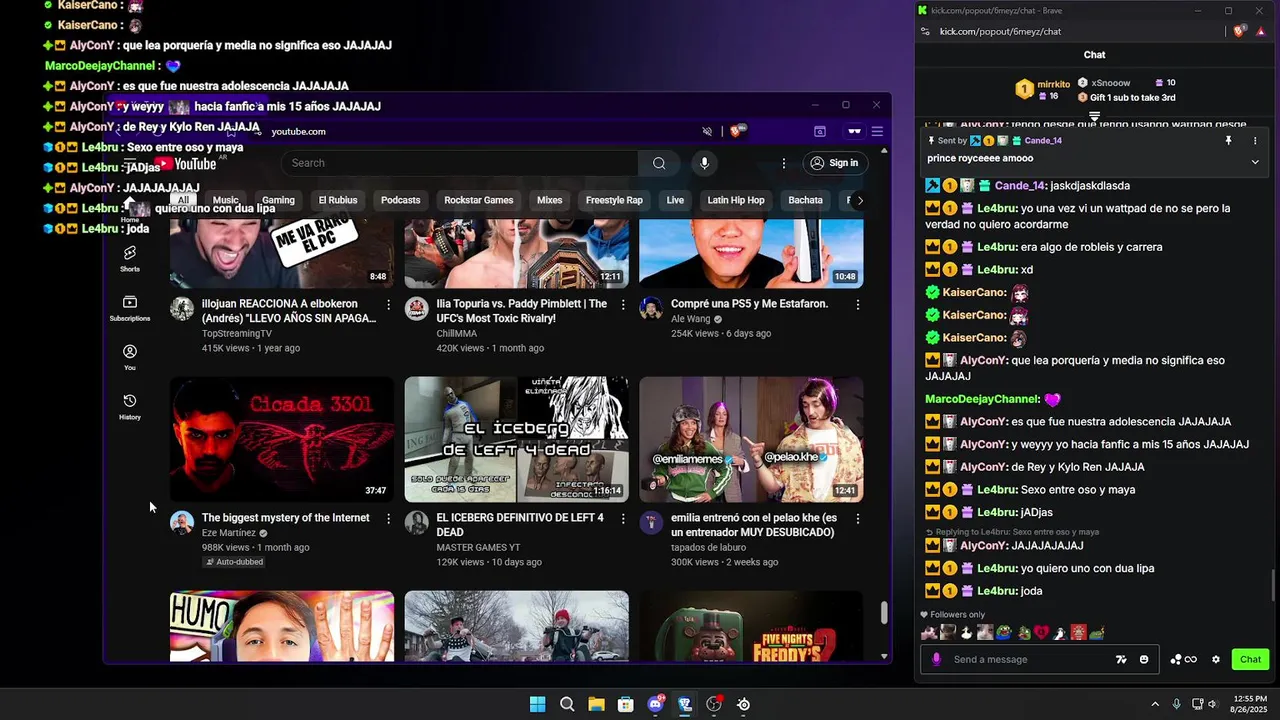The height and width of the screenshot is (720, 1280).
Task: Open more options for biggest mystery of Internet video
Action: (x=389, y=519)
